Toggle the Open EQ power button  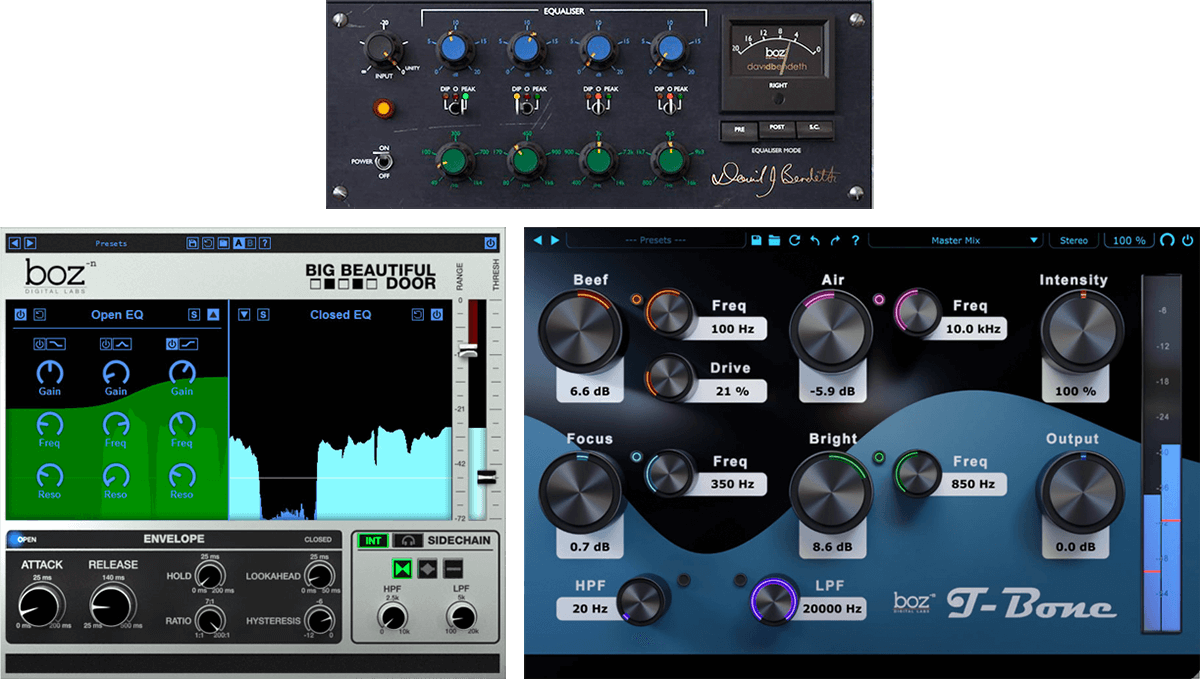pos(20,315)
